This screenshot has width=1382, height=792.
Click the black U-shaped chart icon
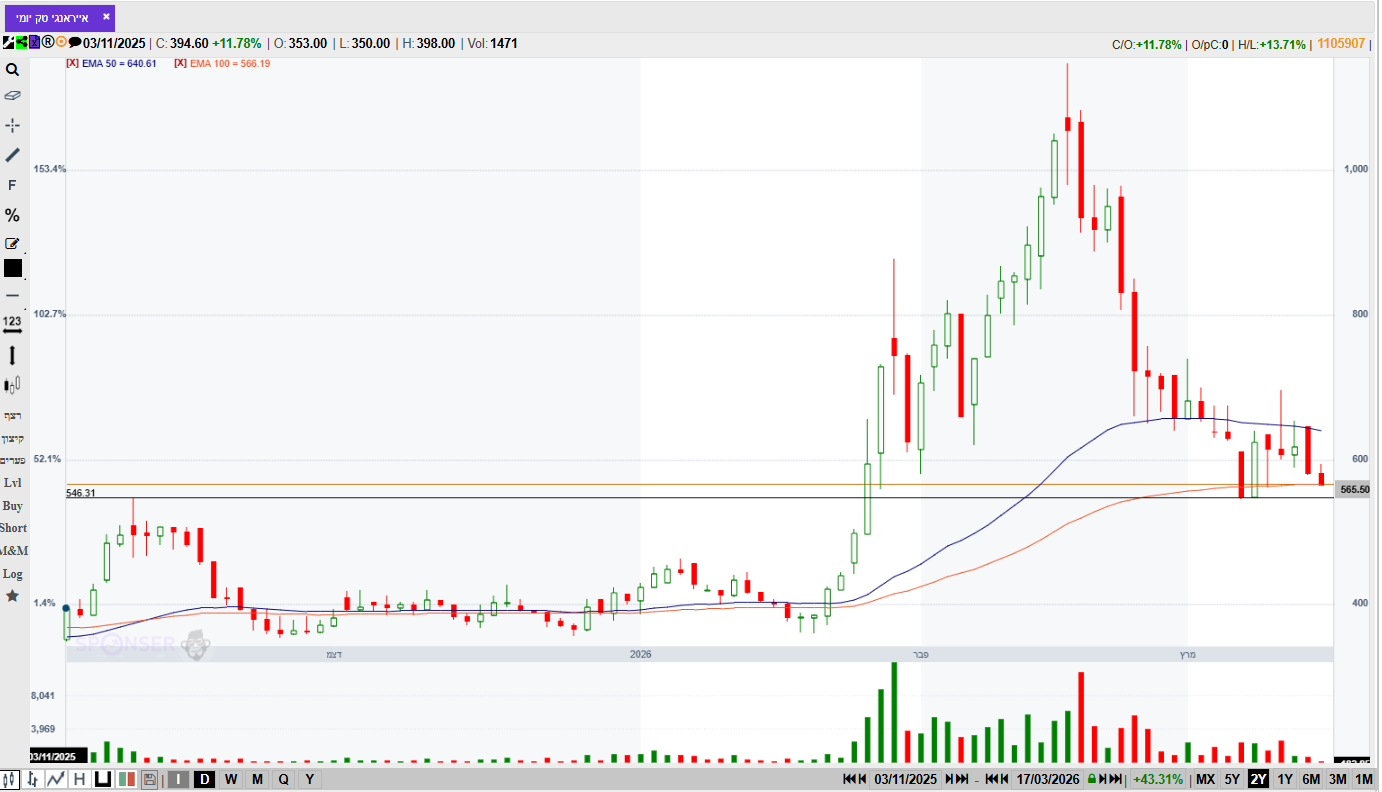point(103,779)
